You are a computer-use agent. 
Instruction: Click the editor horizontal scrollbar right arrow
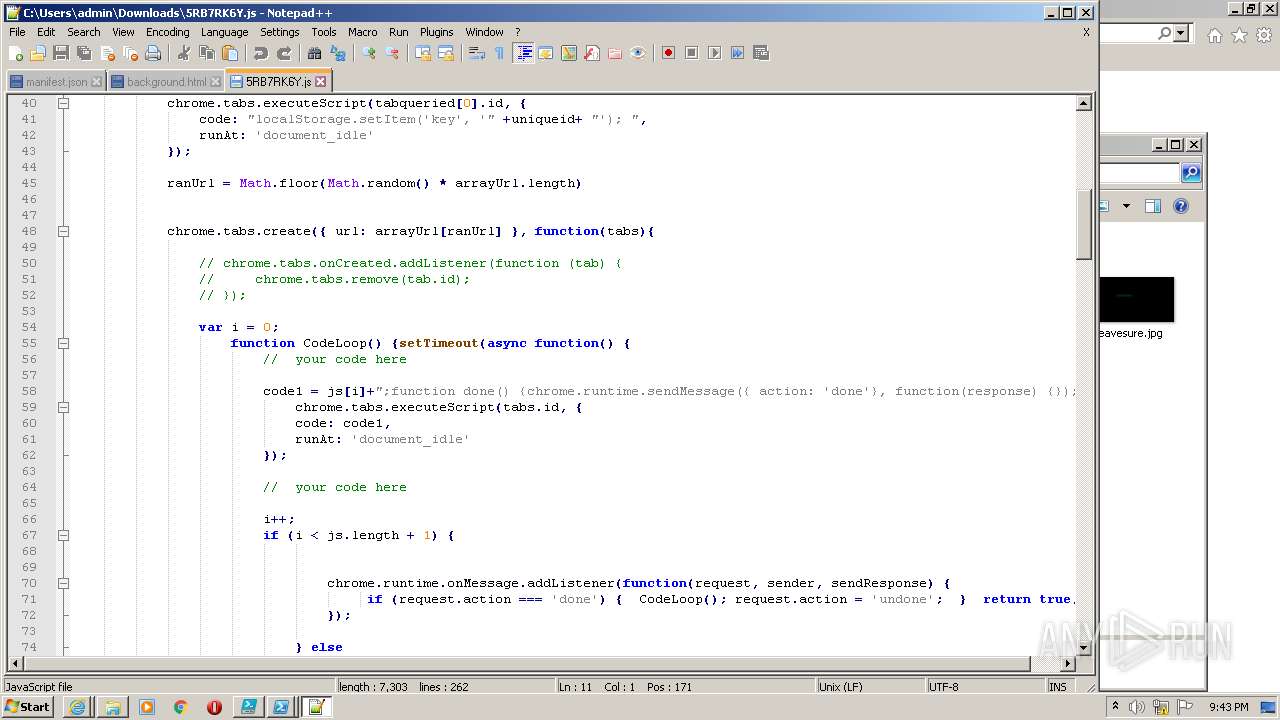click(x=1068, y=663)
